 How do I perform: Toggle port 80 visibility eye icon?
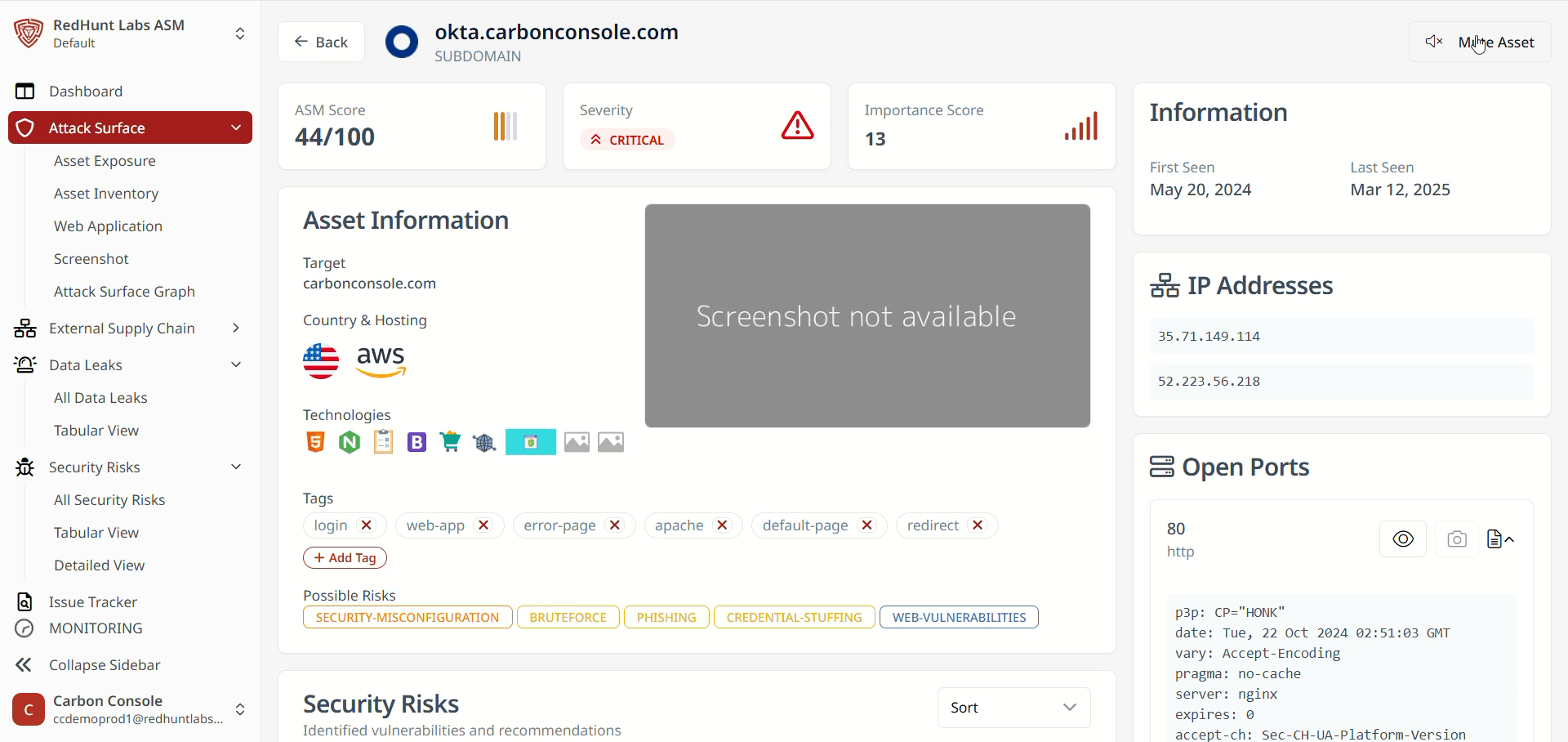click(x=1403, y=539)
